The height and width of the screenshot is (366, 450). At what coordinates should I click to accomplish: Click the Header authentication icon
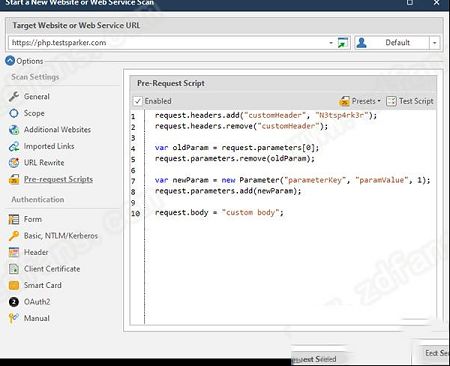tap(14, 252)
